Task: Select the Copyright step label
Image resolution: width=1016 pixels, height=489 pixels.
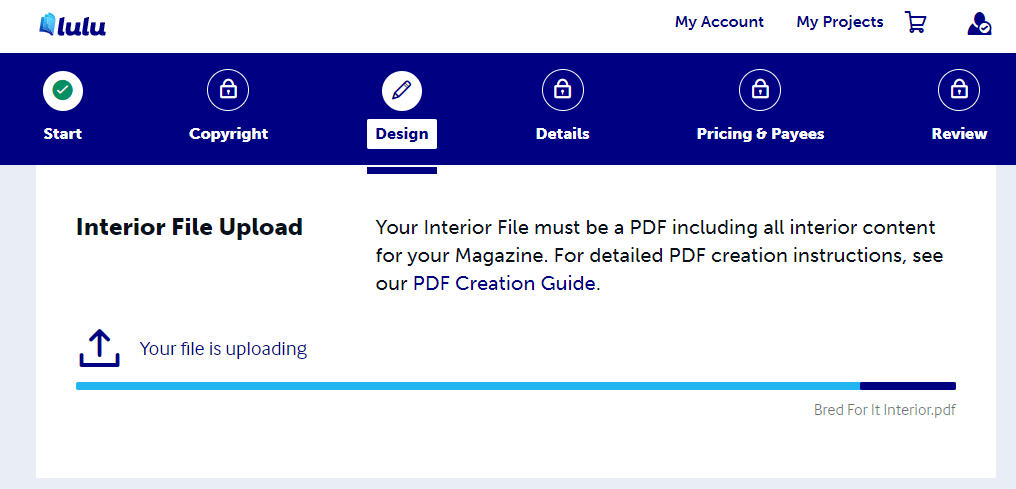Action: [x=228, y=134]
